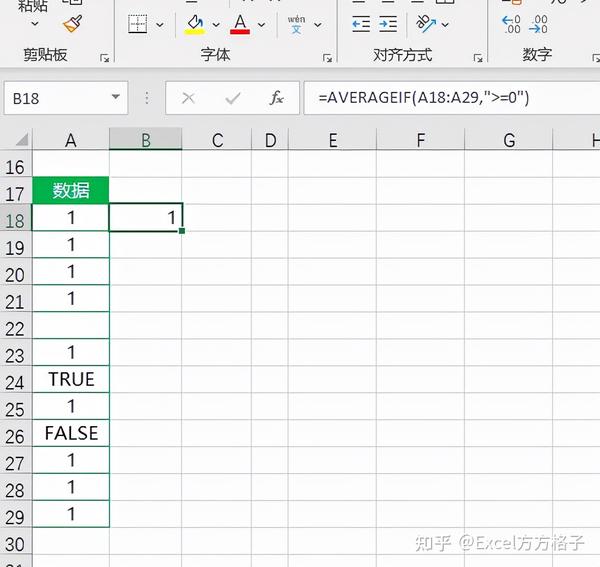Viewport: 600px width, 567px height.
Task: Open 字体 group dialog launcher
Action: pos(328,58)
